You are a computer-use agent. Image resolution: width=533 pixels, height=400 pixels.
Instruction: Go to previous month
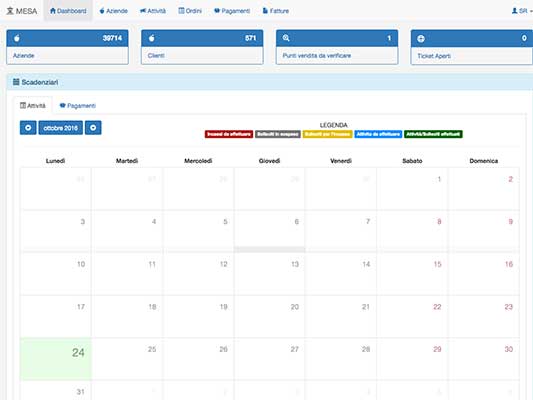[28, 128]
